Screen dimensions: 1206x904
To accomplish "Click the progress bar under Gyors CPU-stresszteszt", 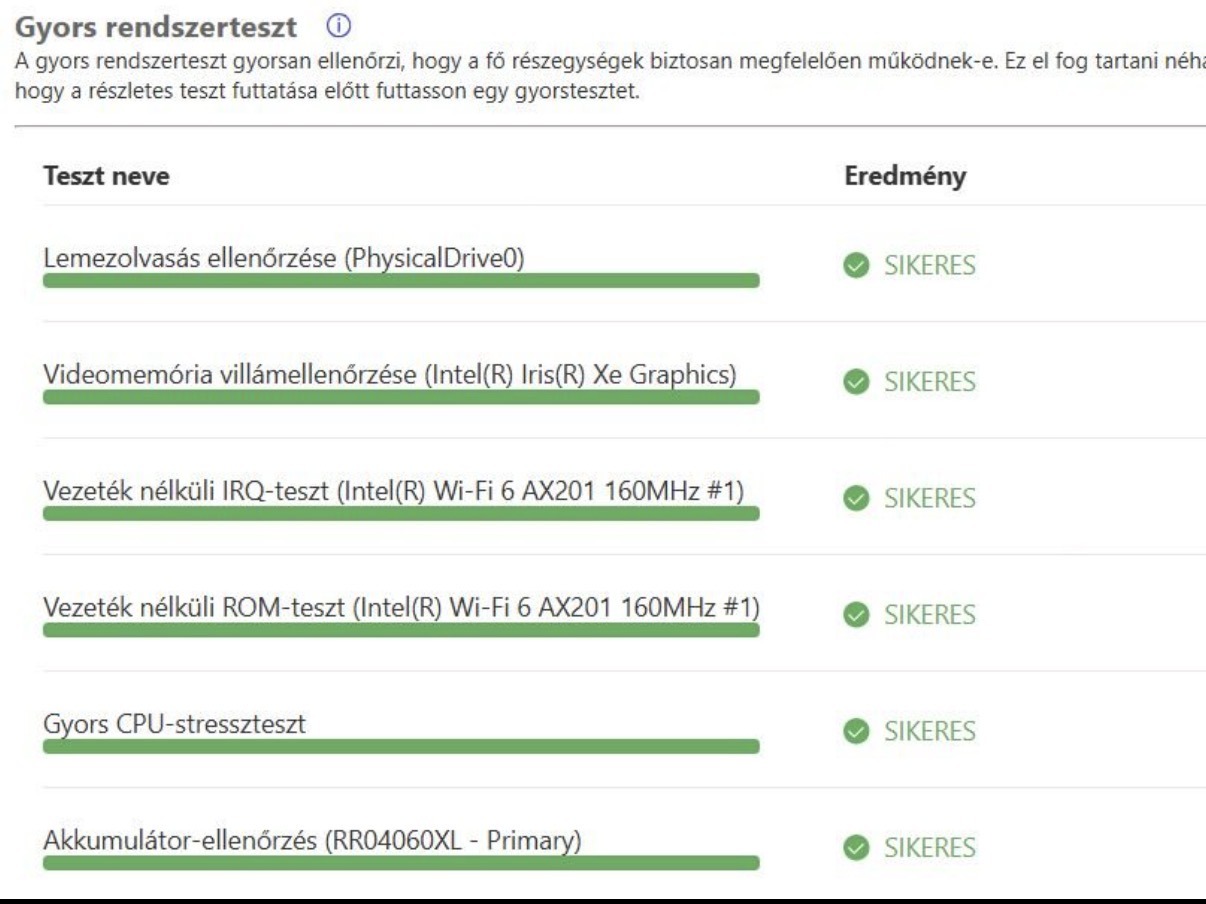I will [401, 746].
